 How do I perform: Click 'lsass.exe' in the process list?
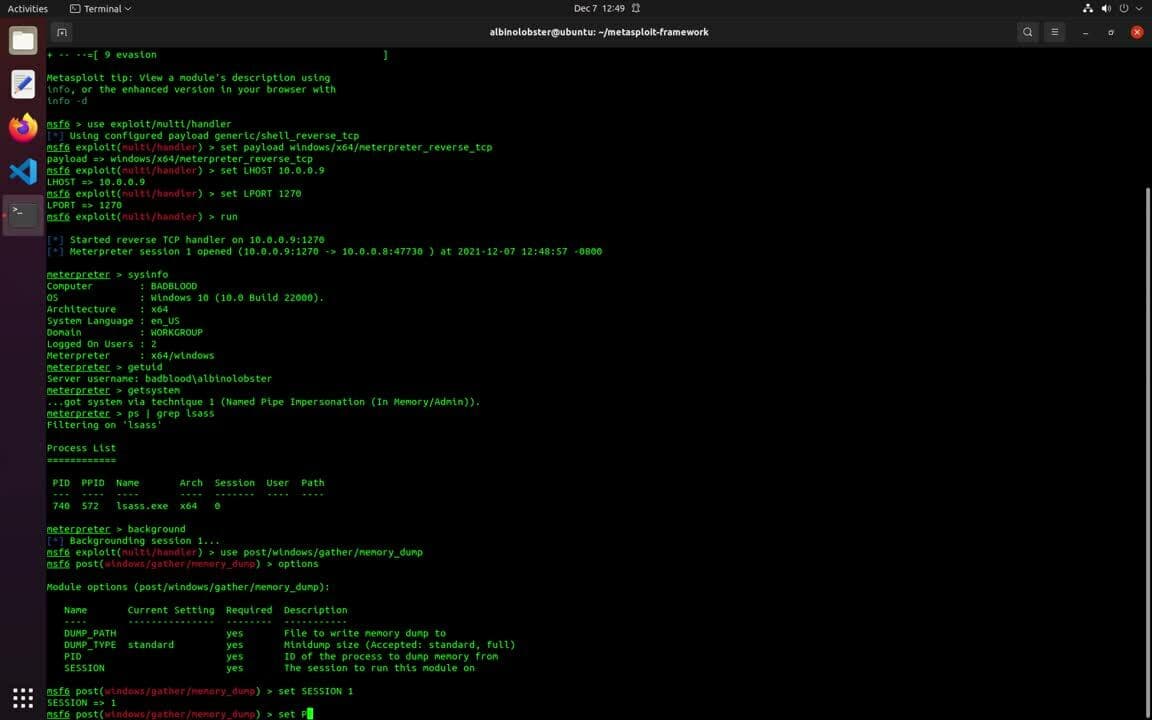tap(142, 506)
